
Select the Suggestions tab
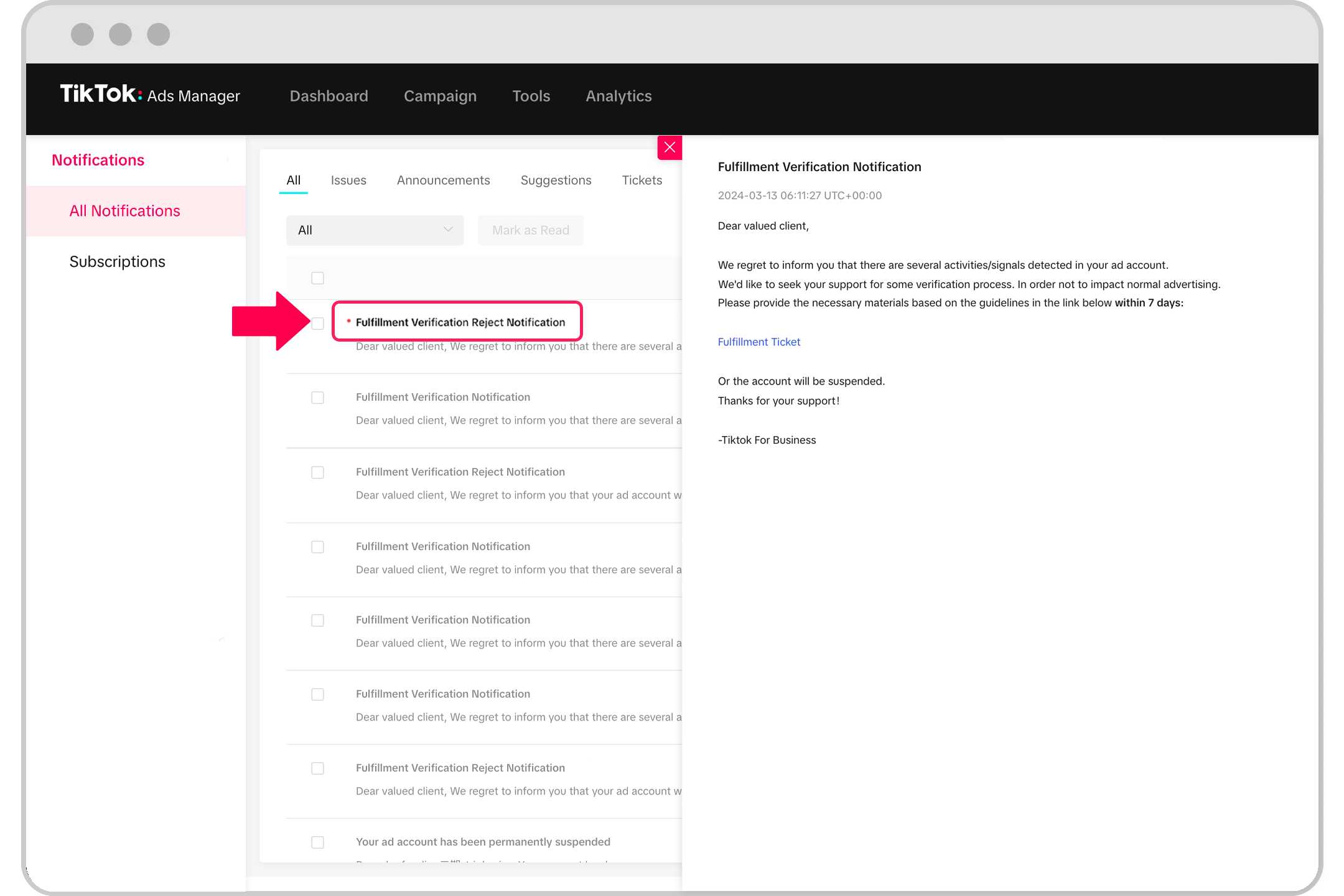555,179
